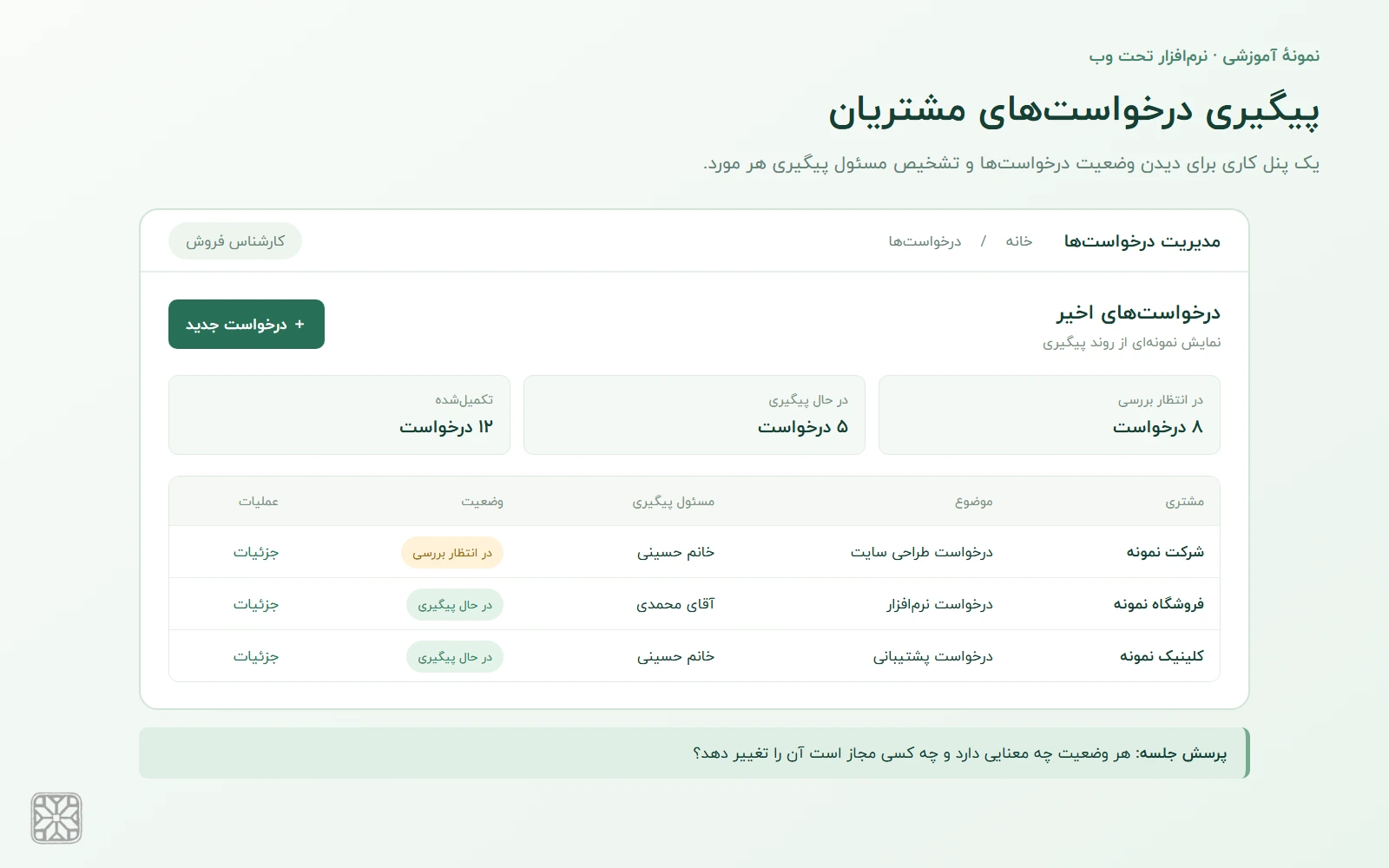Click «خانم حسینی» in شرکت نمونه row

pyautogui.click(x=676, y=552)
